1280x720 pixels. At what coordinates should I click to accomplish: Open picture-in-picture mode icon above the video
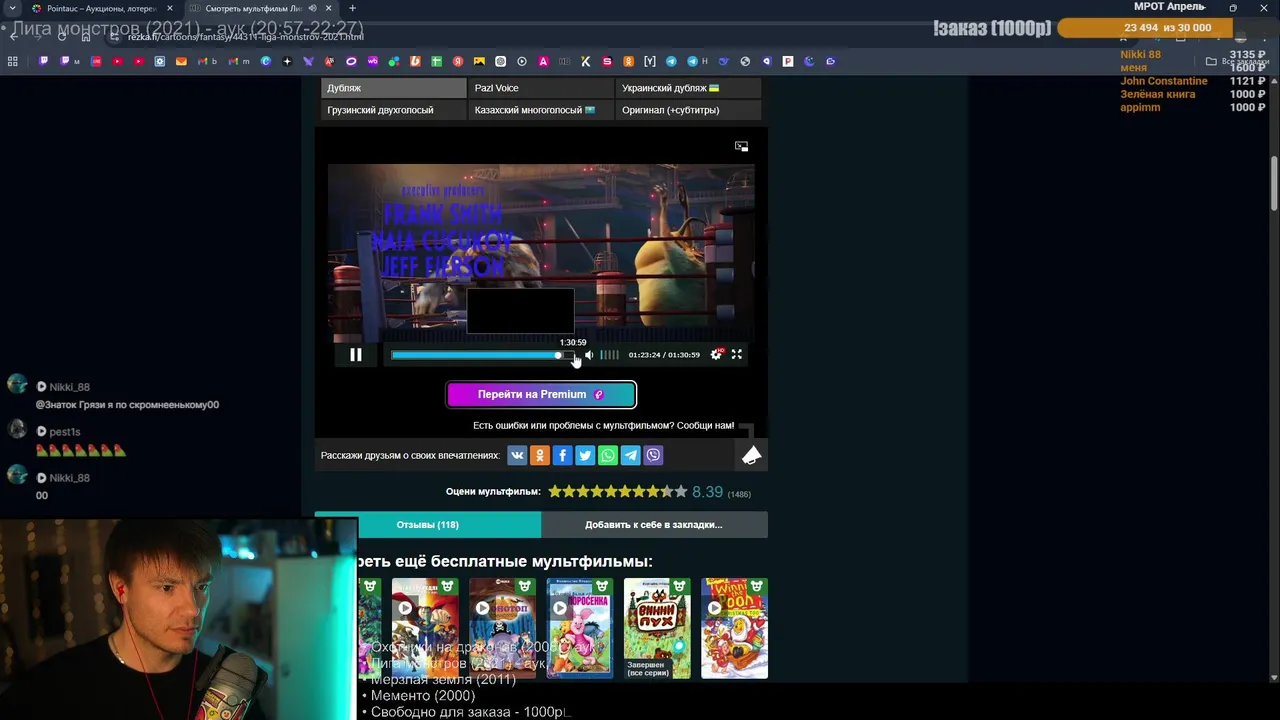(741, 146)
